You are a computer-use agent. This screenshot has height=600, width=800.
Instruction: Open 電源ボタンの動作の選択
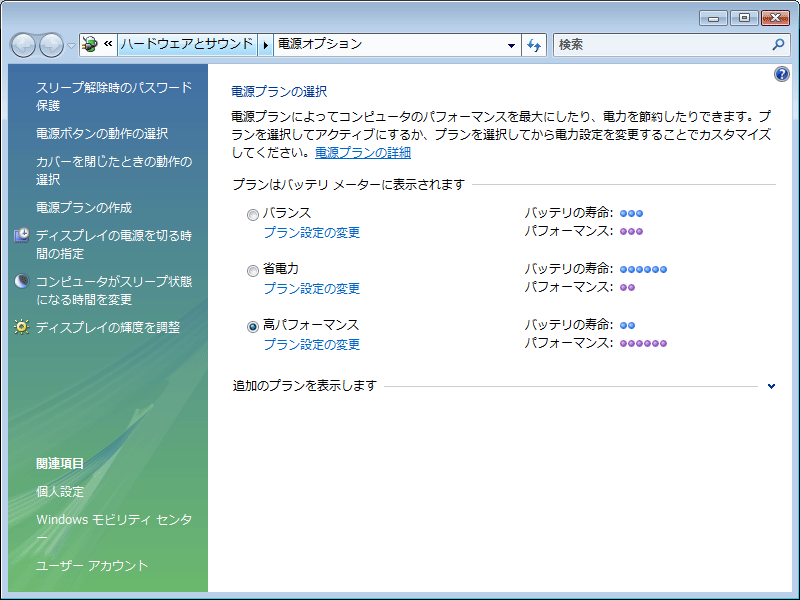[x=102, y=134]
